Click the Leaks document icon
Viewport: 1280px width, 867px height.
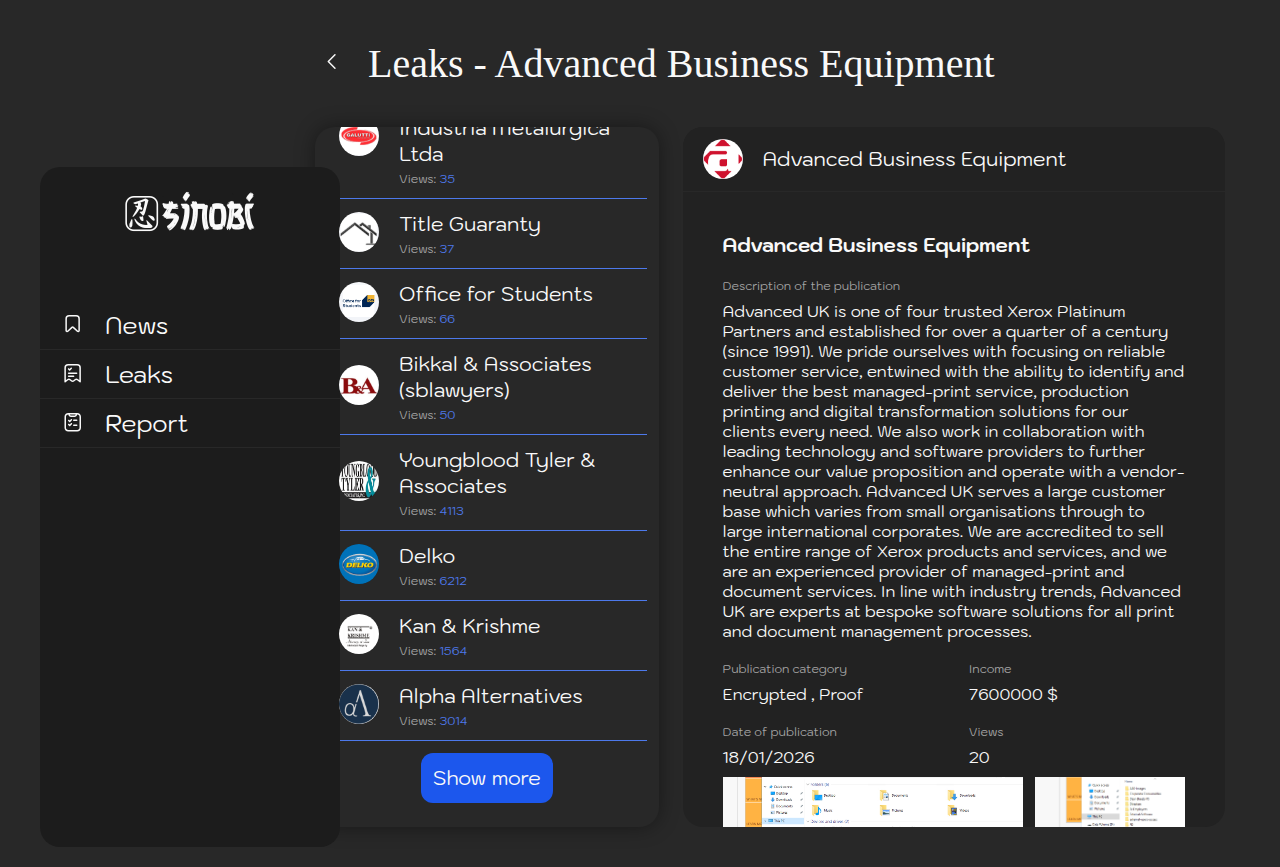73,374
